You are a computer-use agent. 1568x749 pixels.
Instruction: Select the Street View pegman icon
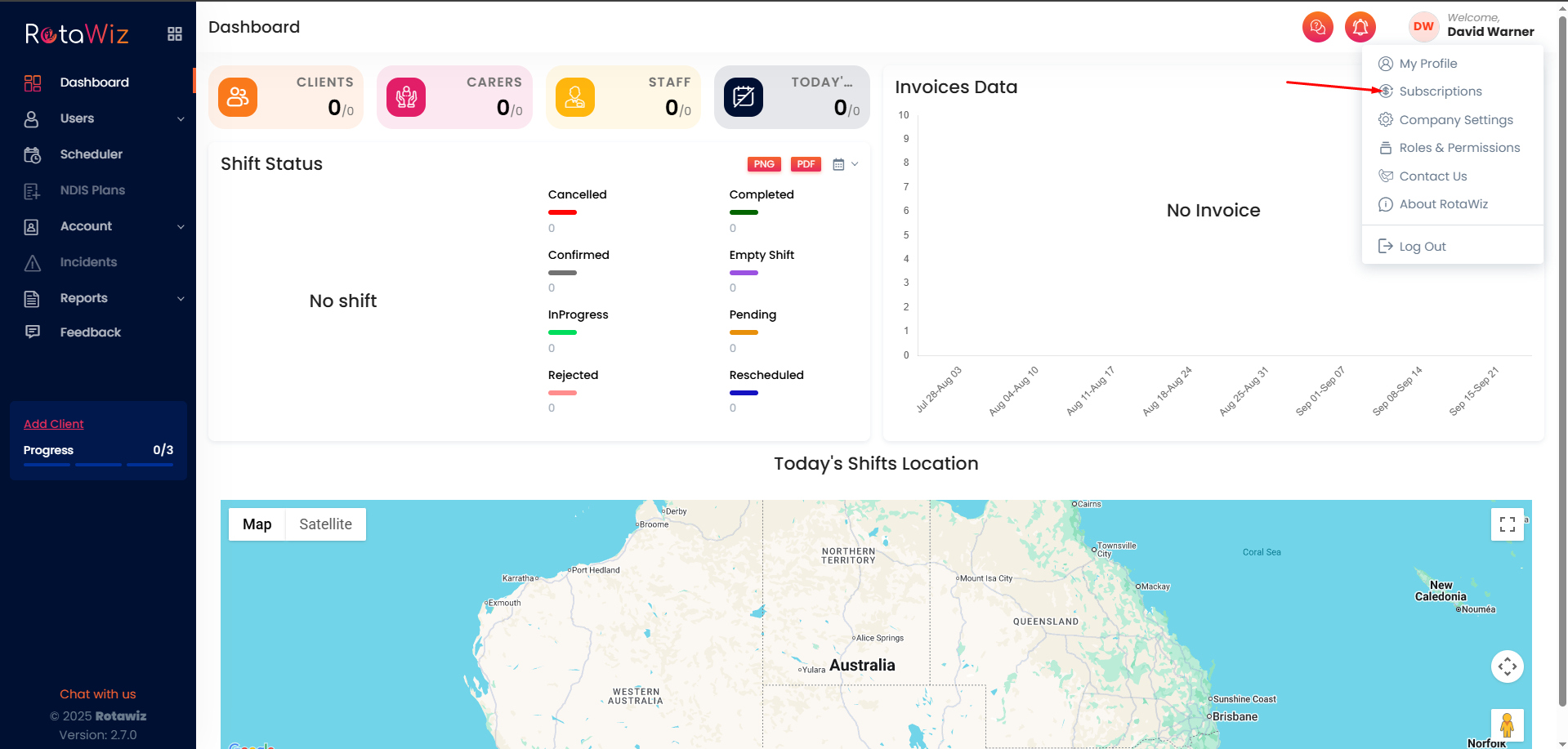(x=1507, y=724)
